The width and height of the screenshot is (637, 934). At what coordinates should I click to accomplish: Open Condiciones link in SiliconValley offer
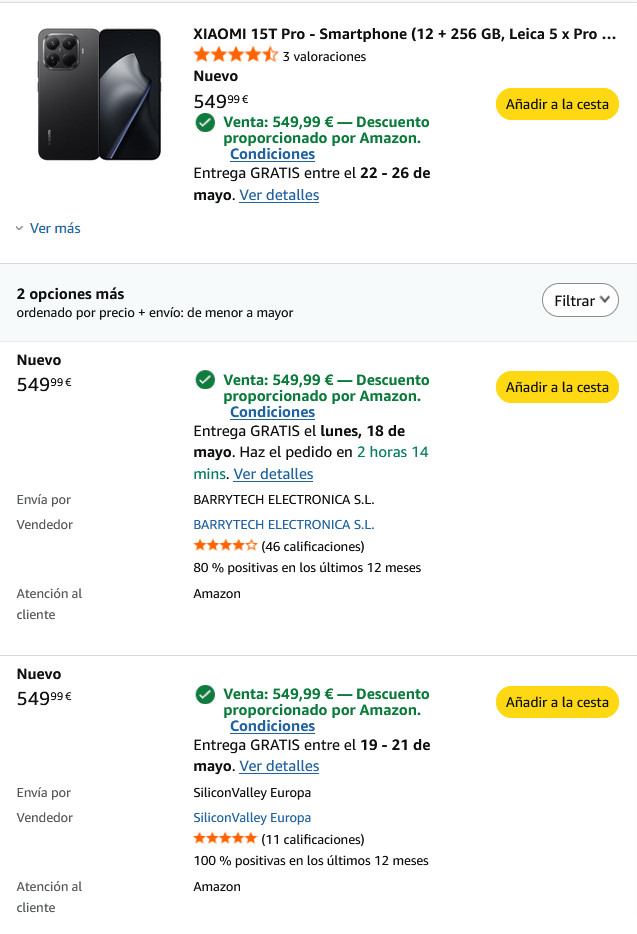pos(272,726)
